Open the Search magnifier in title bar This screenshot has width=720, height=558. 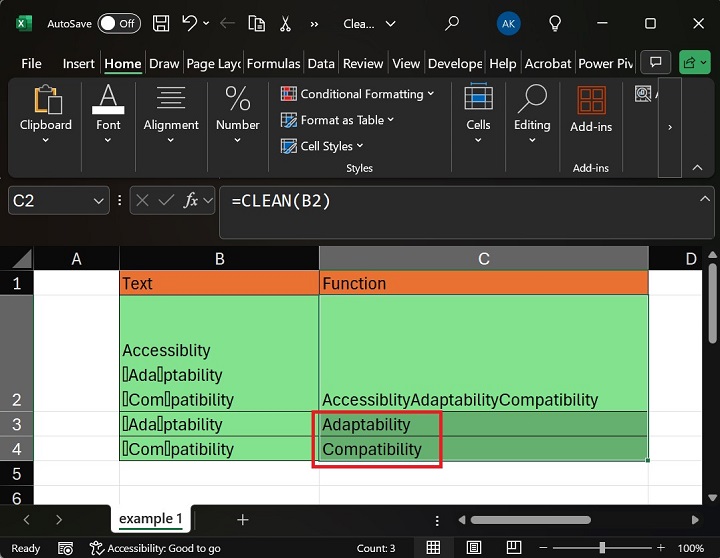pyautogui.click(x=452, y=23)
